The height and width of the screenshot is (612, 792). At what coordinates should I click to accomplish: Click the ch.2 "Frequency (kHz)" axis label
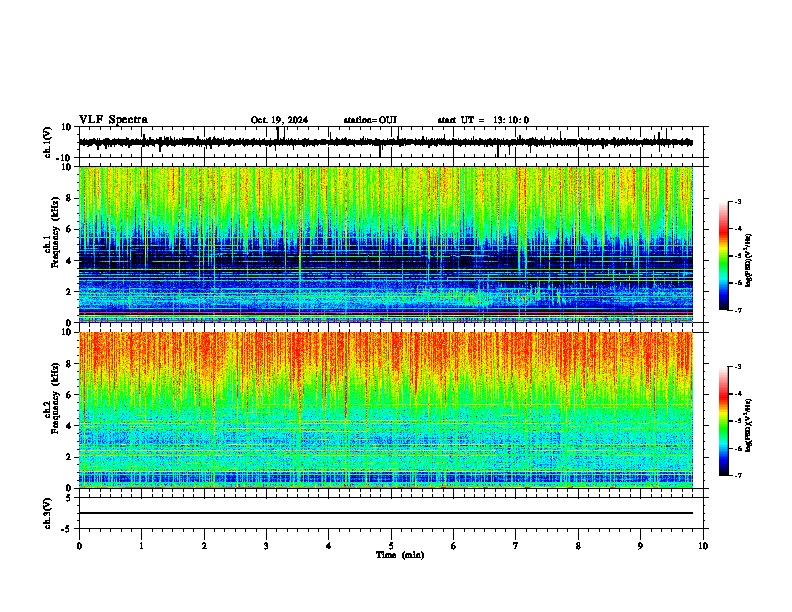coord(54,397)
